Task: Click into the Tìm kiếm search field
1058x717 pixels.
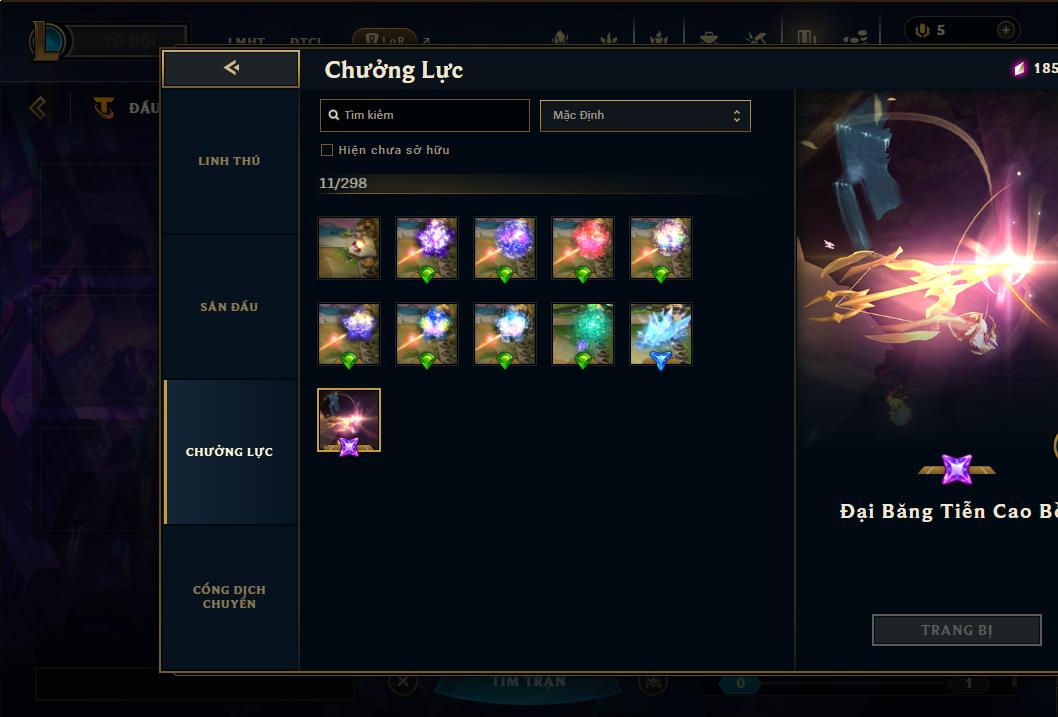Action: [x=424, y=115]
